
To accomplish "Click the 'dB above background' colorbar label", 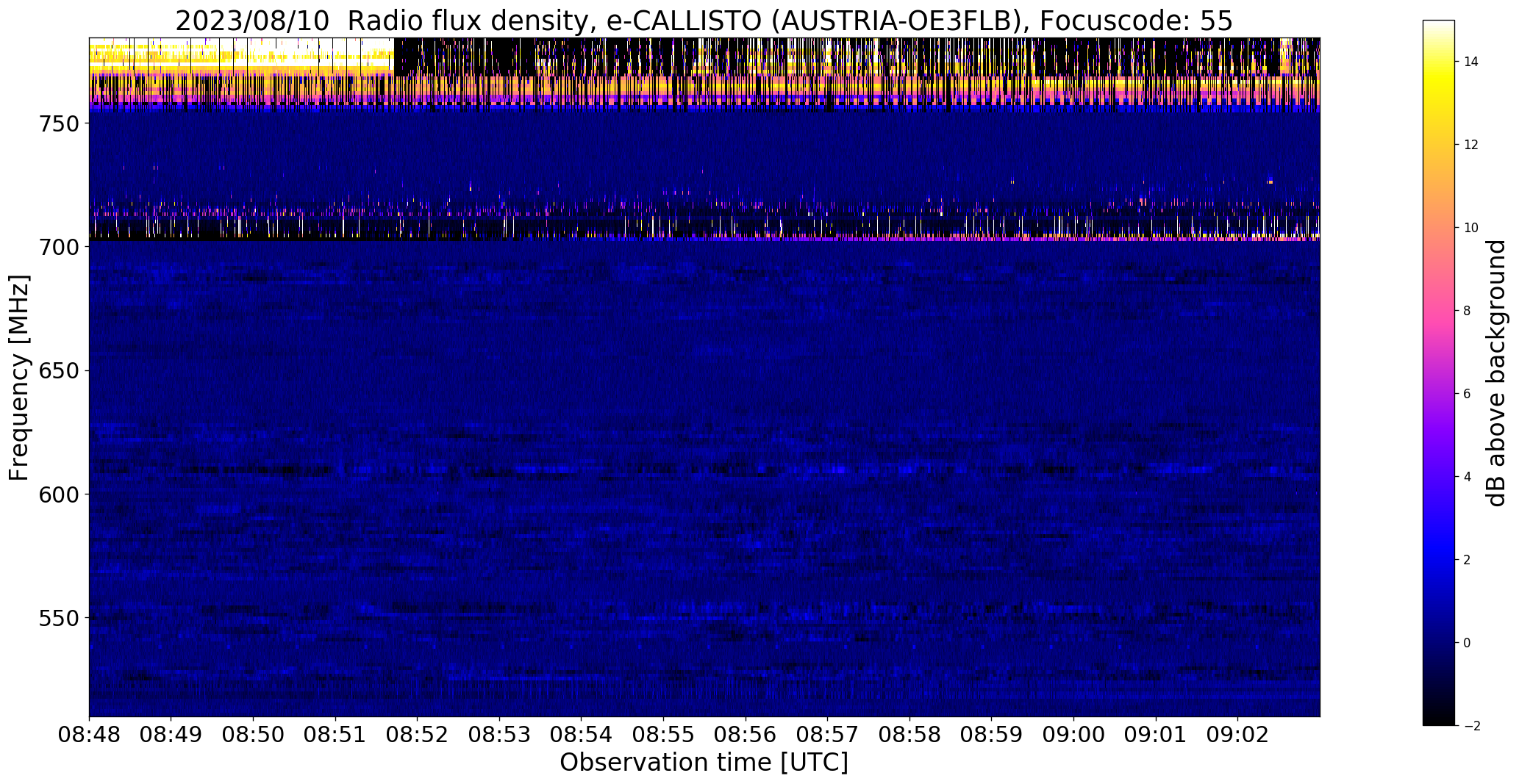I will (x=1496, y=373).
